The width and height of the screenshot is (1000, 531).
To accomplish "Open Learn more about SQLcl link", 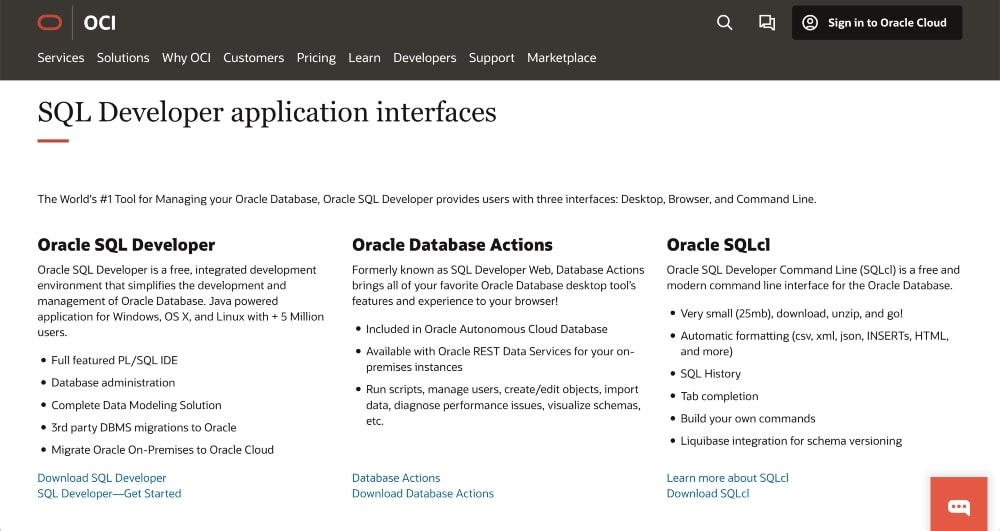I will tap(728, 477).
